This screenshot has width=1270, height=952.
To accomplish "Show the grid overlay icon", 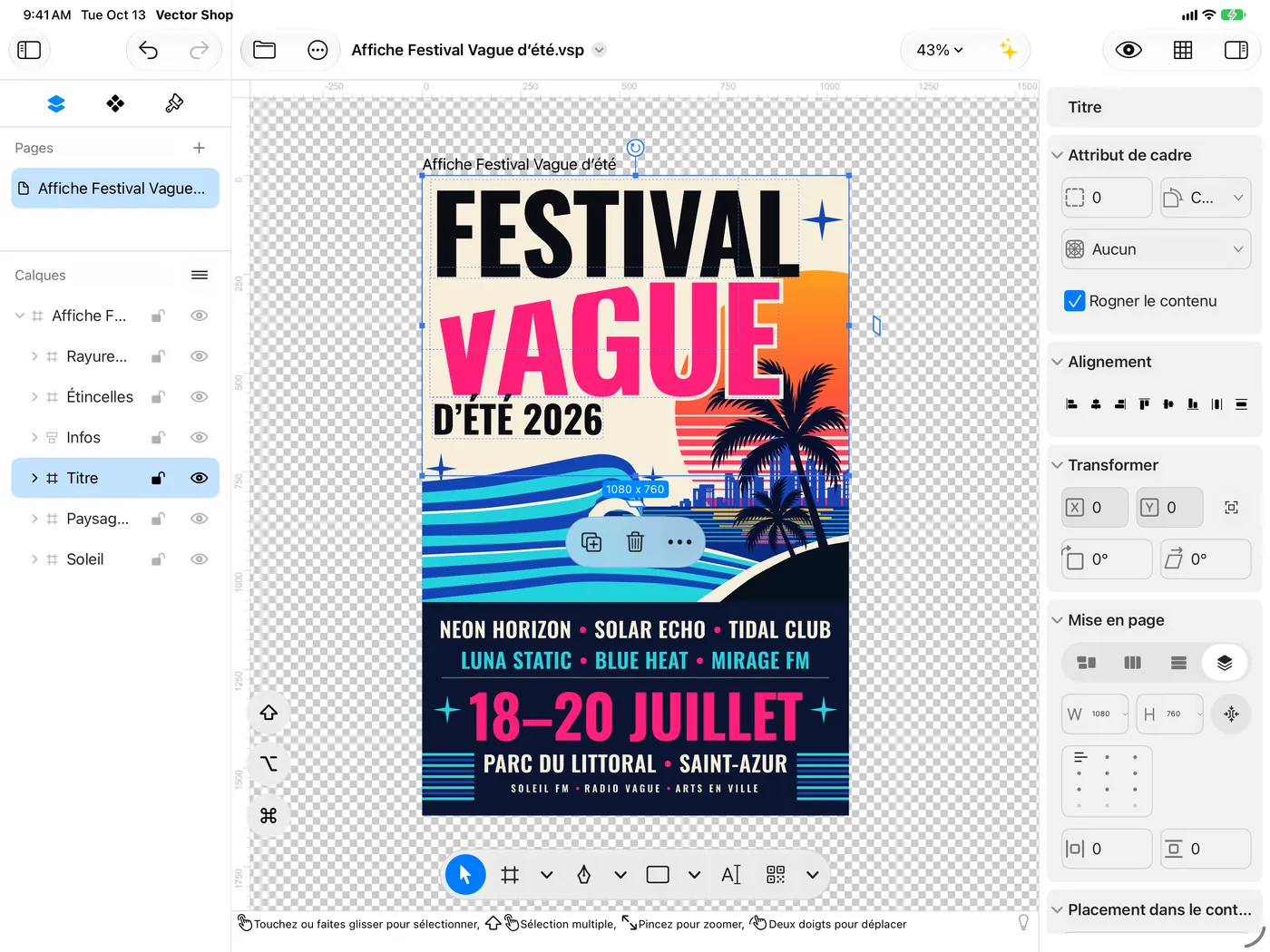I will (x=1183, y=50).
